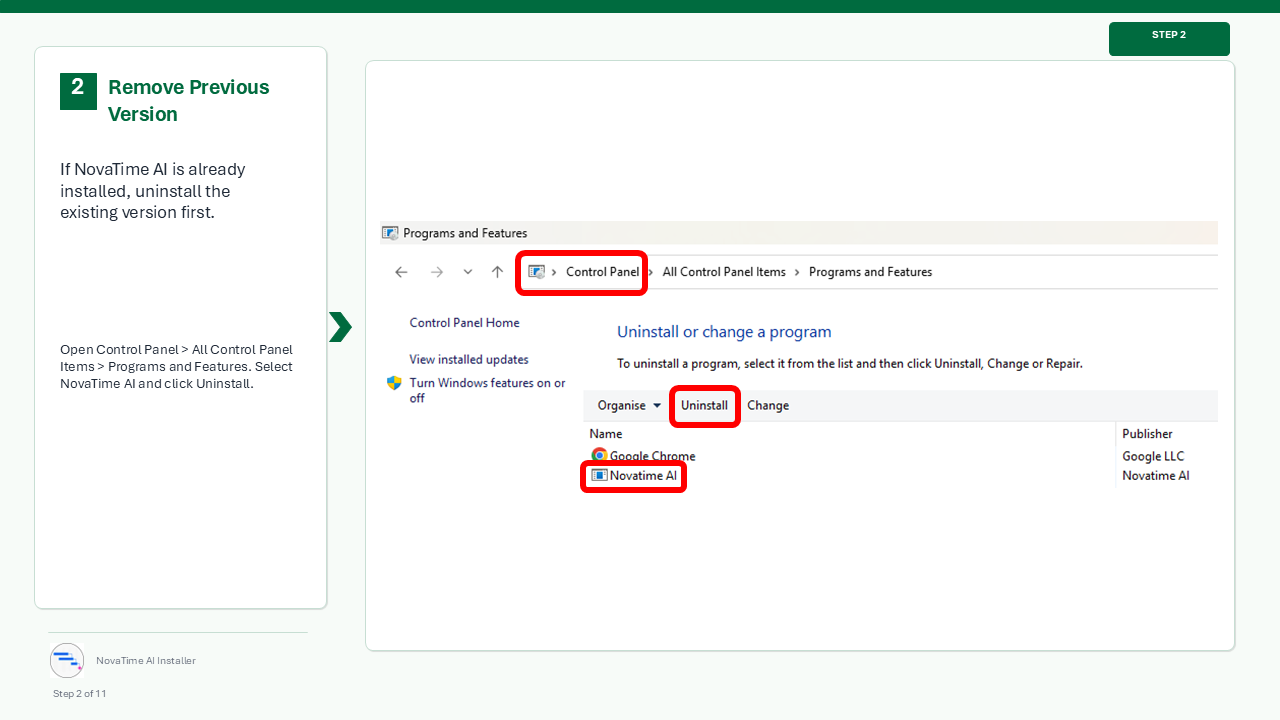Click the STEP 2 badge
The image size is (1280, 720).
click(1169, 38)
